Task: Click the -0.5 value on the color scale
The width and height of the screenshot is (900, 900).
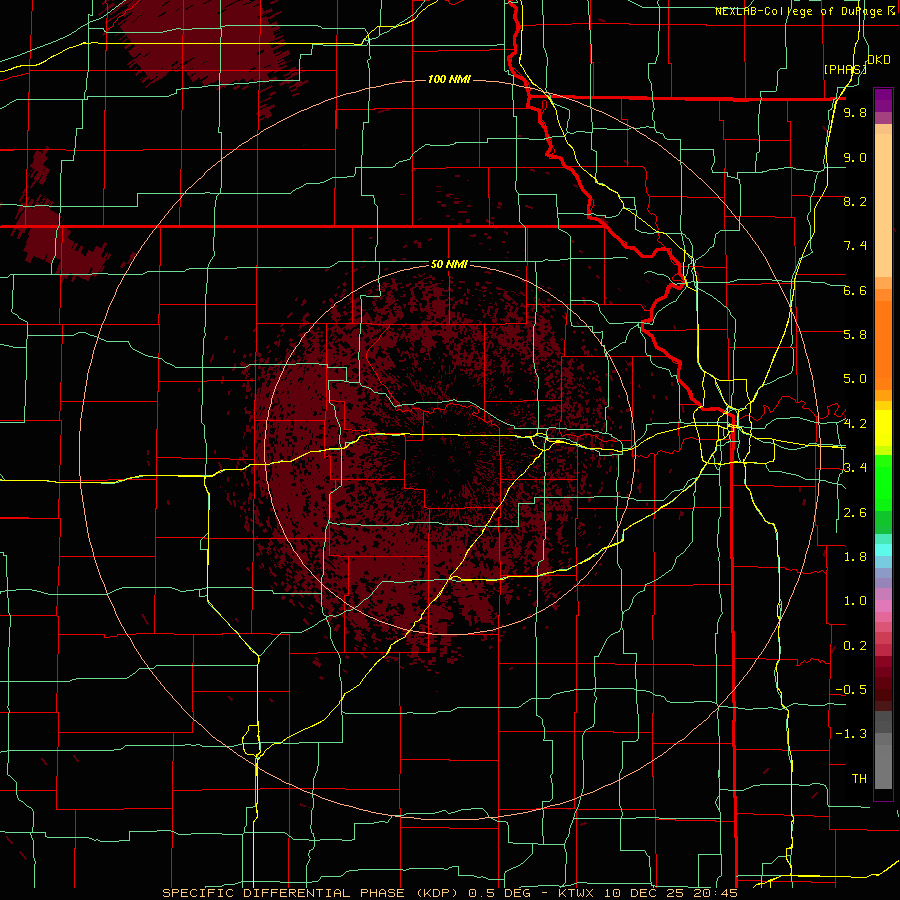Action: (x=851, y=690)
